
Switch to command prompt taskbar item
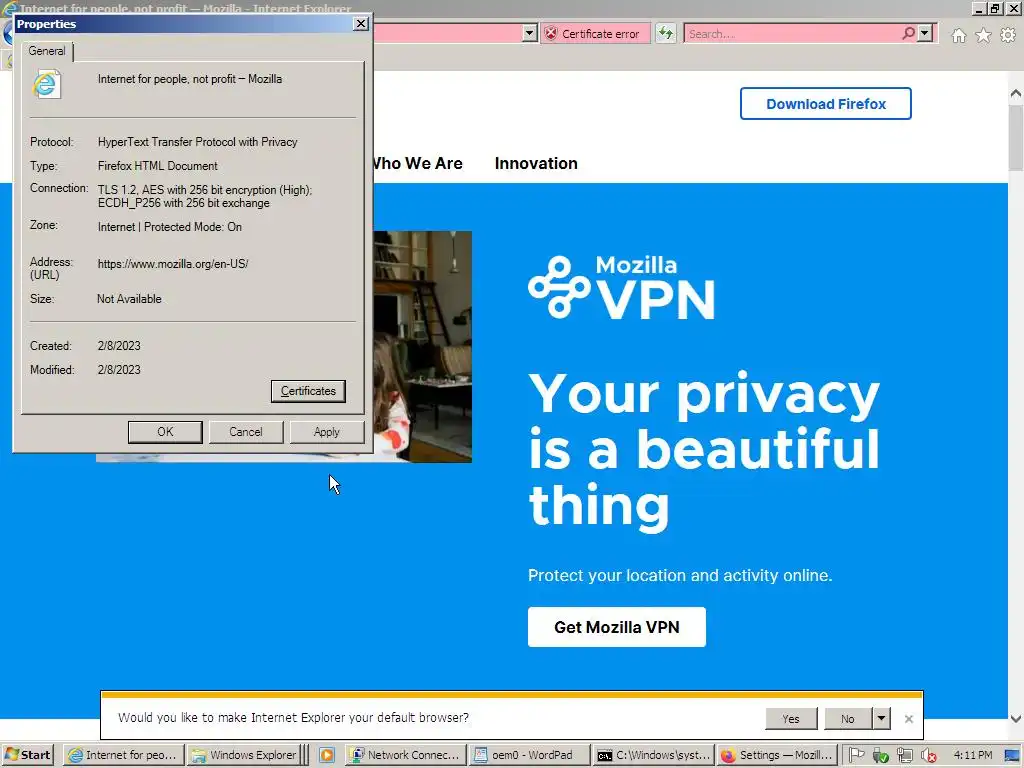click(653, 755)
